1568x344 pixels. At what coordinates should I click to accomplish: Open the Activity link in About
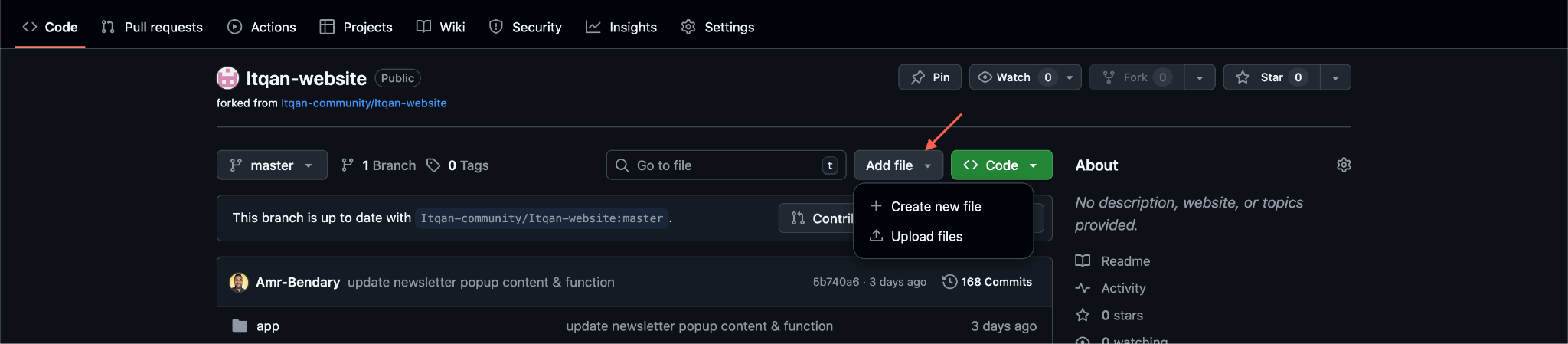coord(1122,288)
